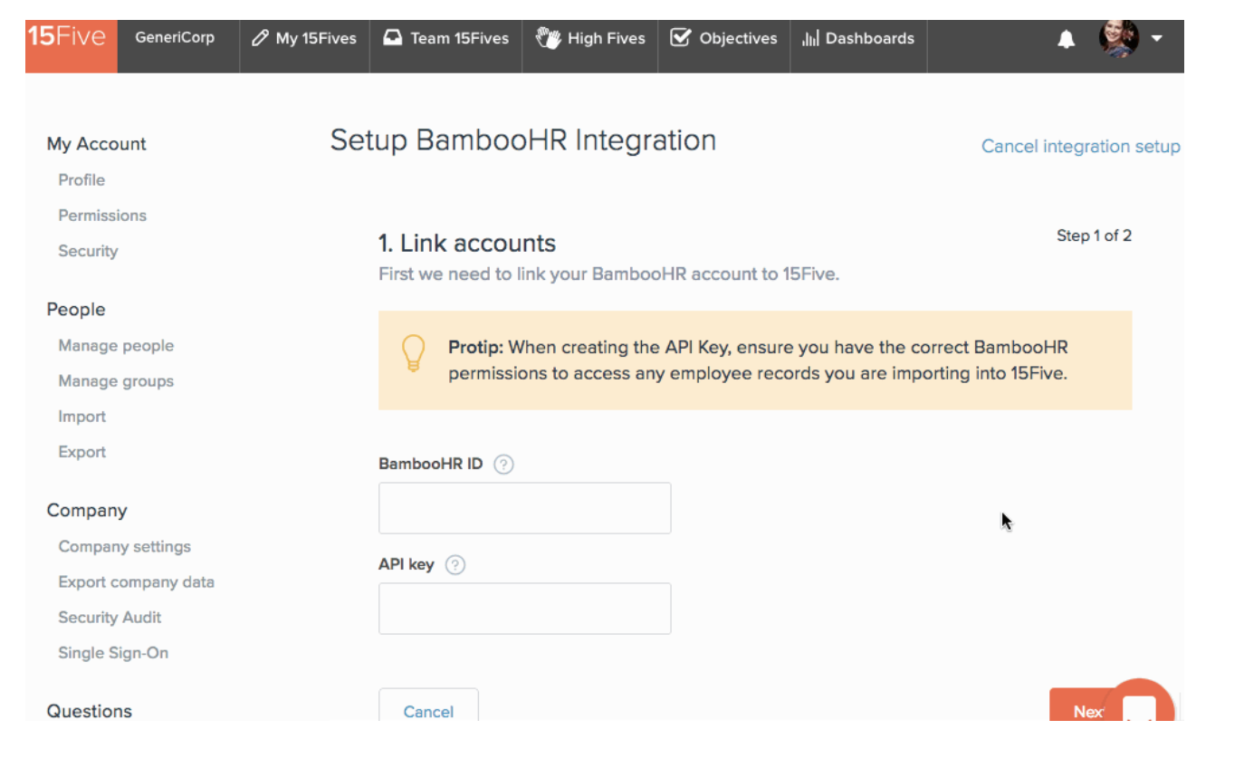The width and height of the screenshot is (1244, 768).
Task: Click inside the BambooHR ID field
Action: (524, 508)
